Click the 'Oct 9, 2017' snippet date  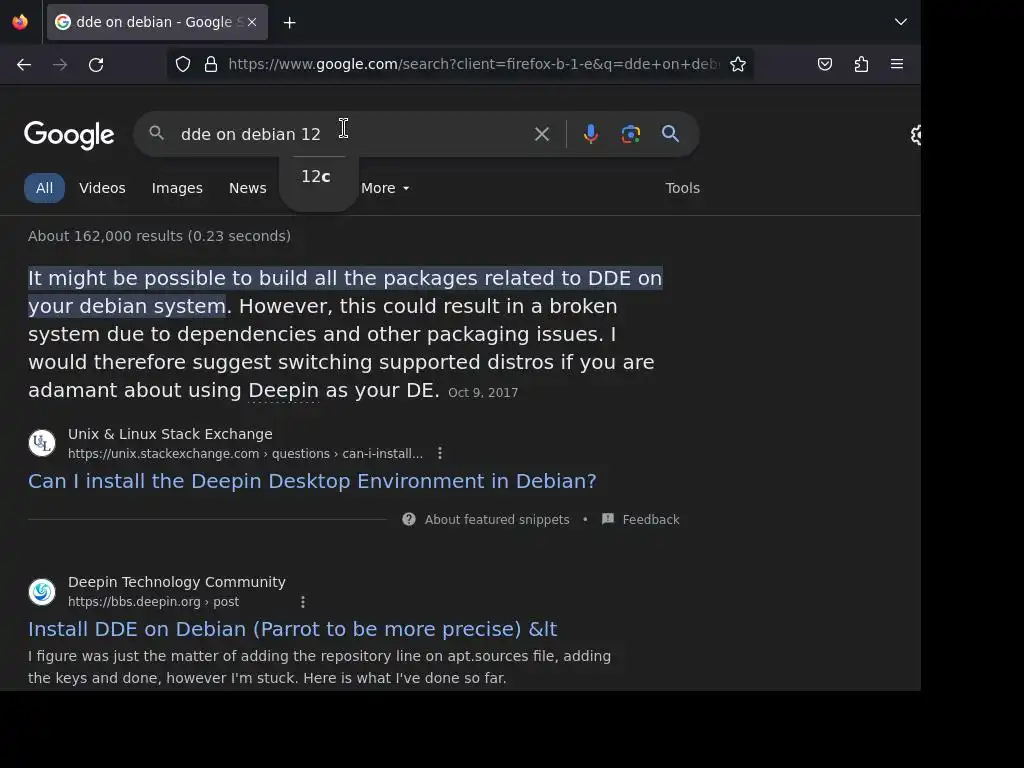[483, 392]
